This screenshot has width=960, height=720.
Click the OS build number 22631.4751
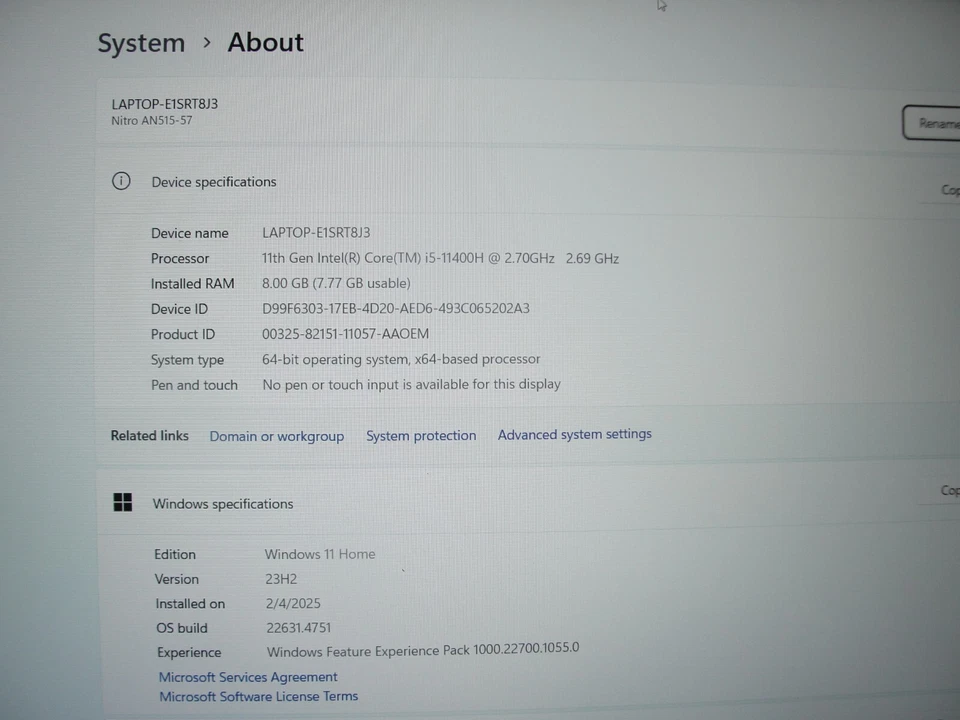pos(298,627)
